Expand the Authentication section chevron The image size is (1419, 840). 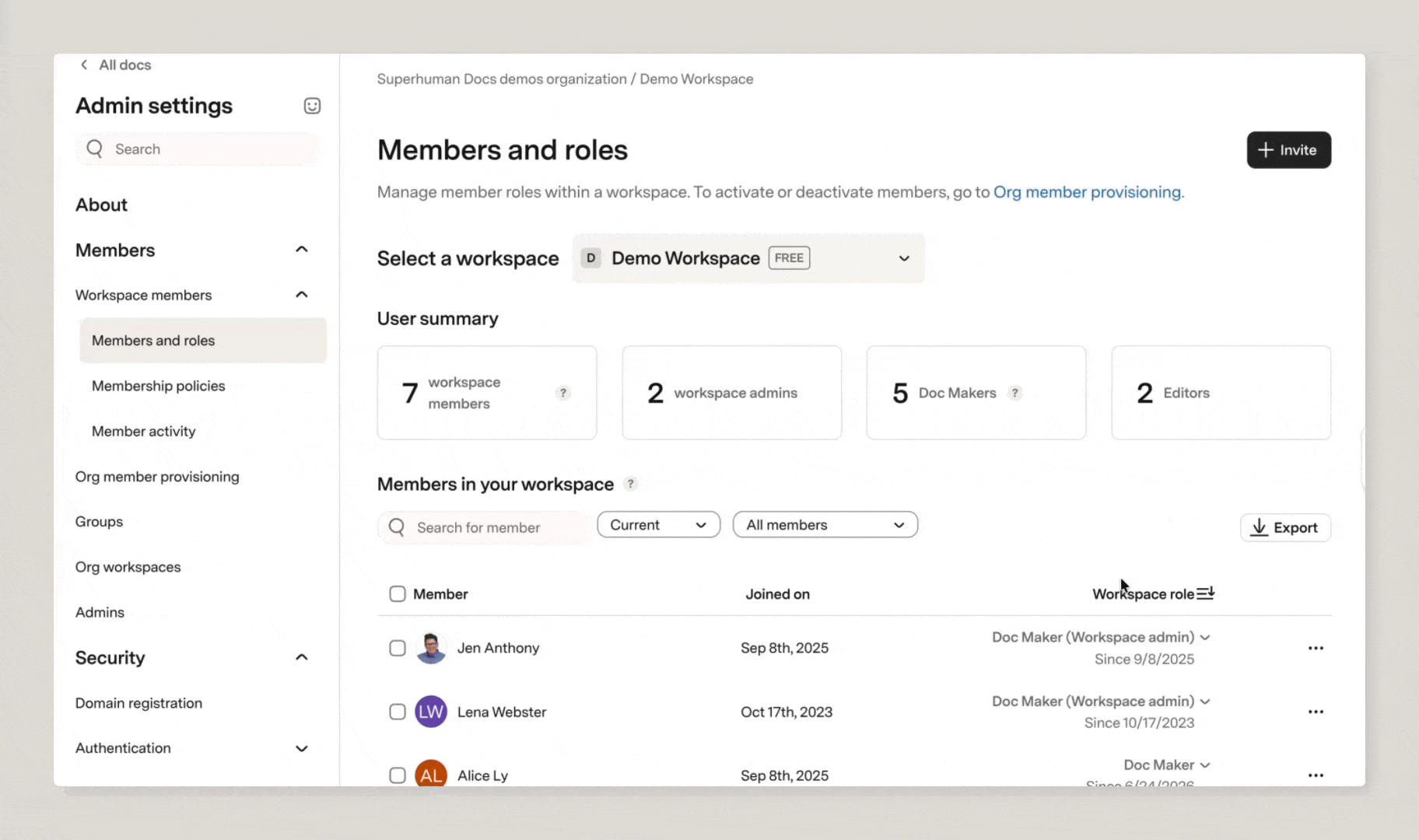point(302,748)
